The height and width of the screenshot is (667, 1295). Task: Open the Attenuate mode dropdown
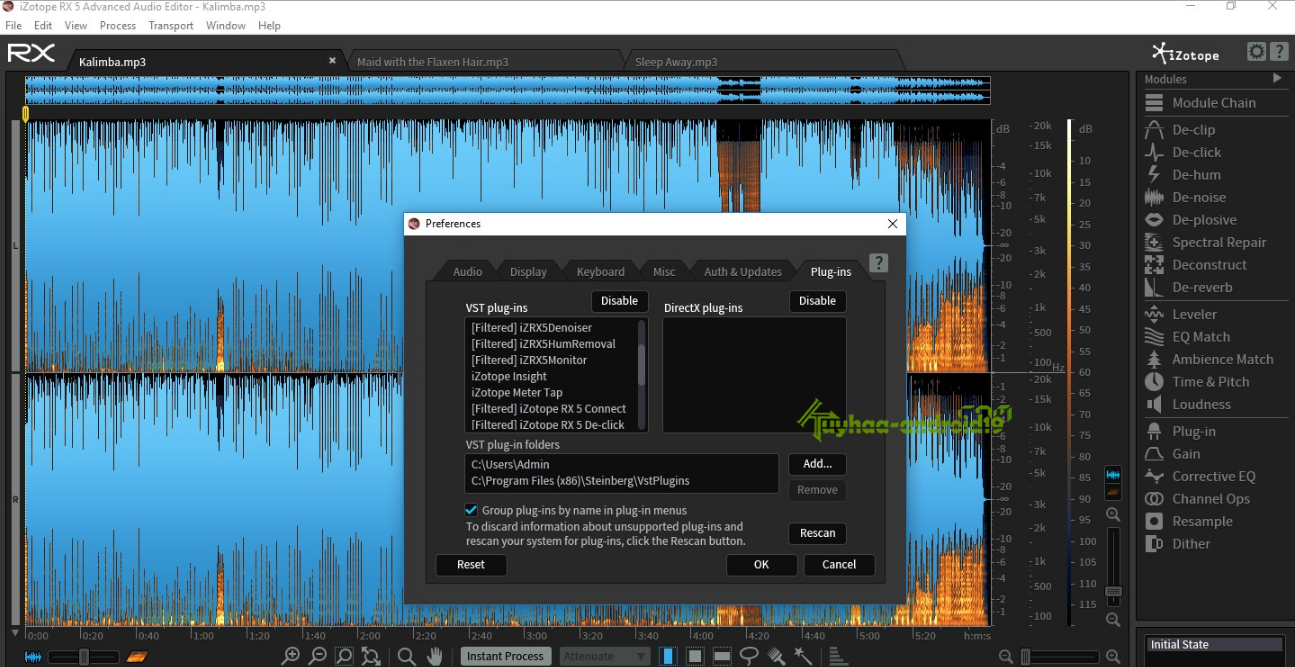(x=604, y=656)
